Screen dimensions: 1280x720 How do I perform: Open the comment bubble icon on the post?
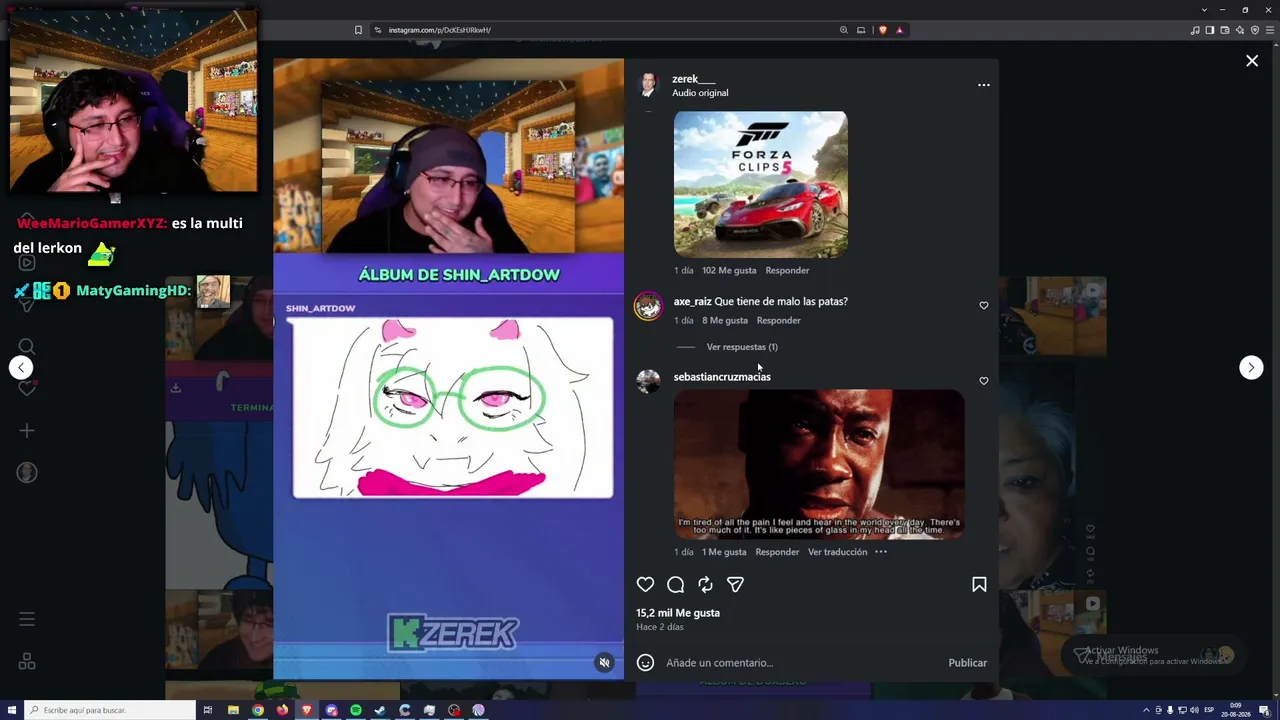[x=675, y=585]
